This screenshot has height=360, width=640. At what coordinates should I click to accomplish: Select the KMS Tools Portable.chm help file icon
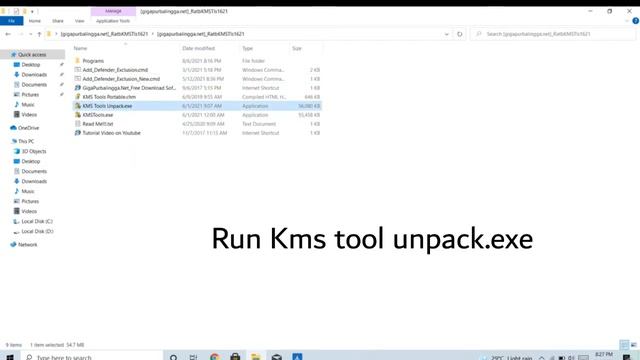coord(78,97)
